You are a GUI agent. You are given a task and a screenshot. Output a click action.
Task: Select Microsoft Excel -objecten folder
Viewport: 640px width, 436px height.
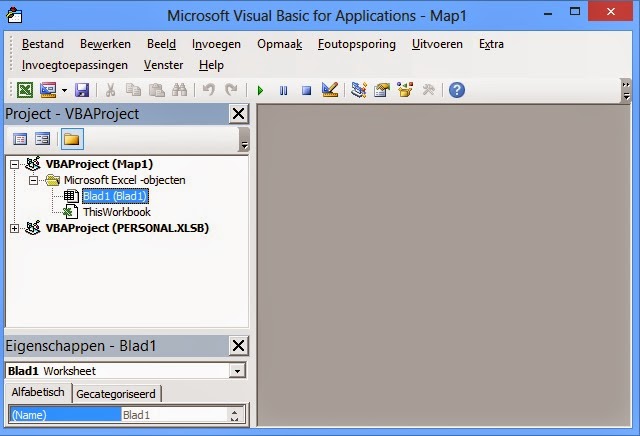pyautogui.click(x=124, y=180)
